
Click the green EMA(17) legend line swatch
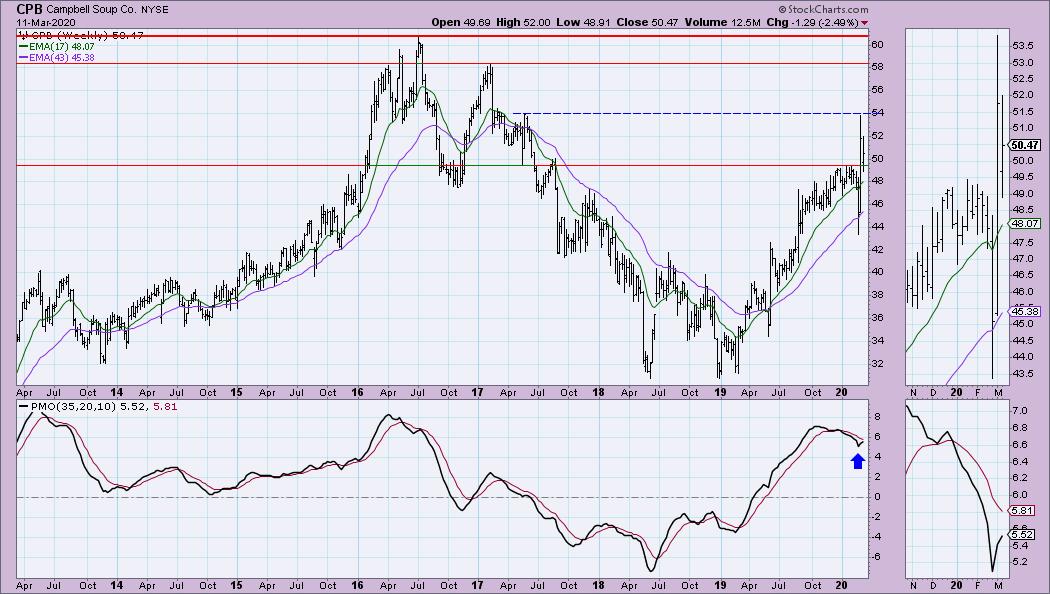23,47
